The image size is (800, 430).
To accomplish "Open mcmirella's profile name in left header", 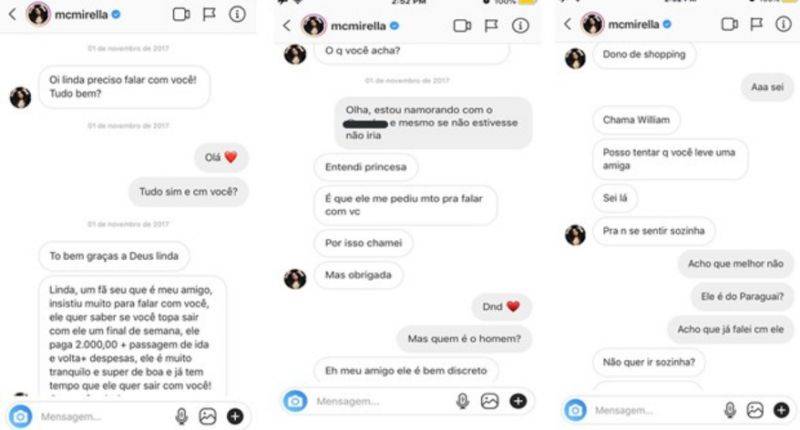I will [81, 15].
